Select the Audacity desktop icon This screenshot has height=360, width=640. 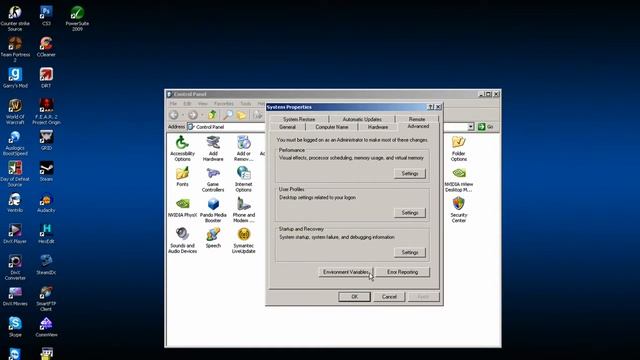[46, 202]
